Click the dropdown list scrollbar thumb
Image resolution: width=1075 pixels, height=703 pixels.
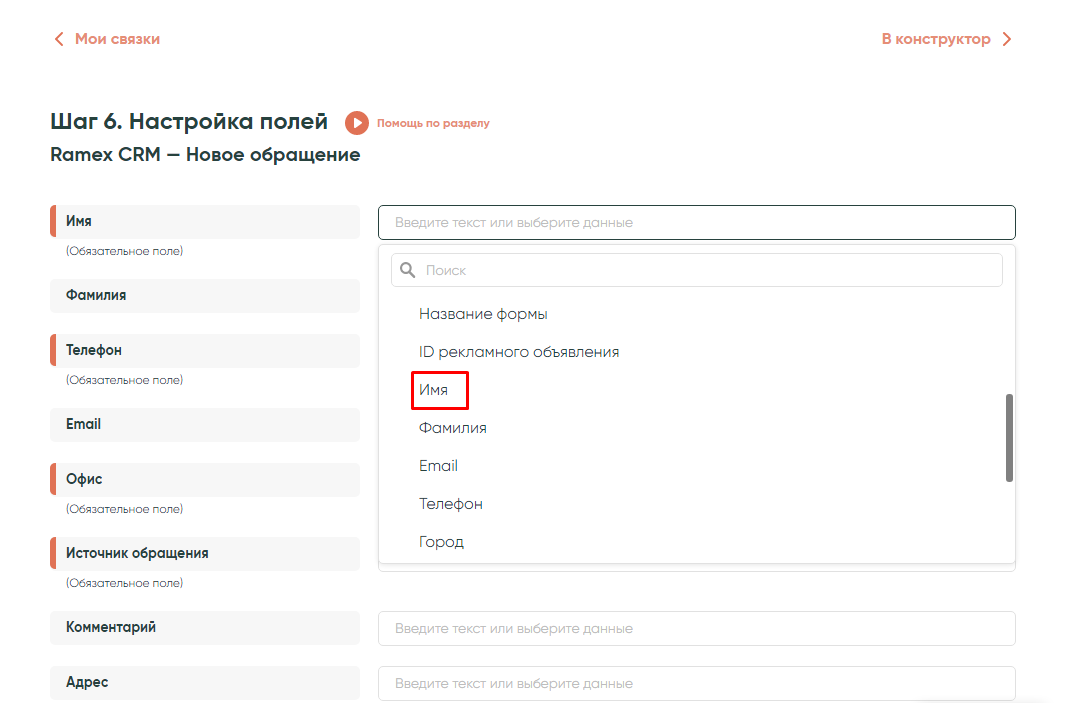(x=1009, y=438)
